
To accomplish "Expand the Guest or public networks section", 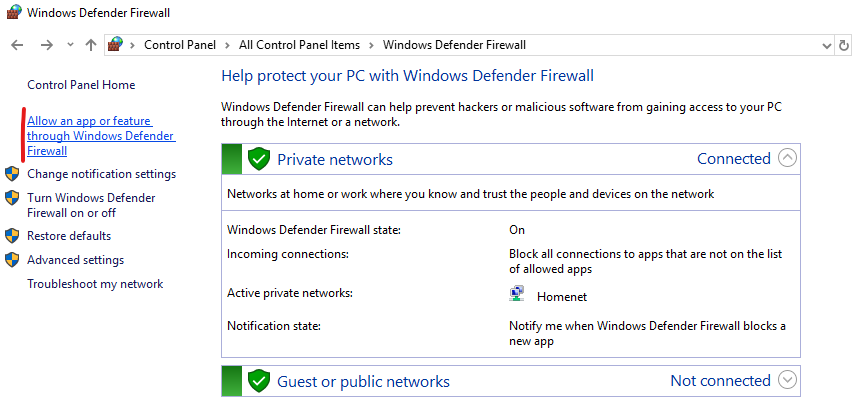I will tap(788, 380).
